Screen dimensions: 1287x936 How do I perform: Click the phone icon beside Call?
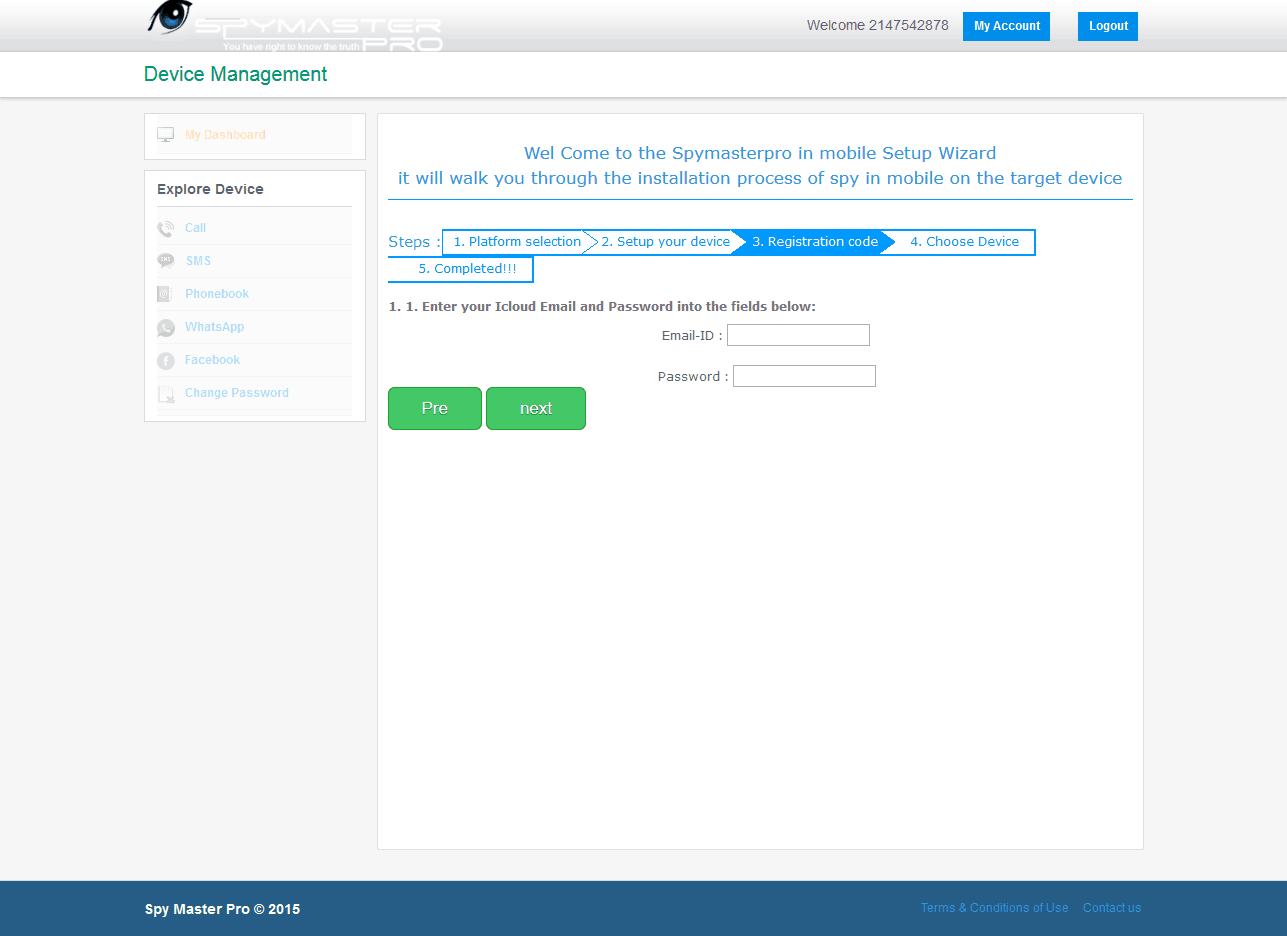(166, 229)
